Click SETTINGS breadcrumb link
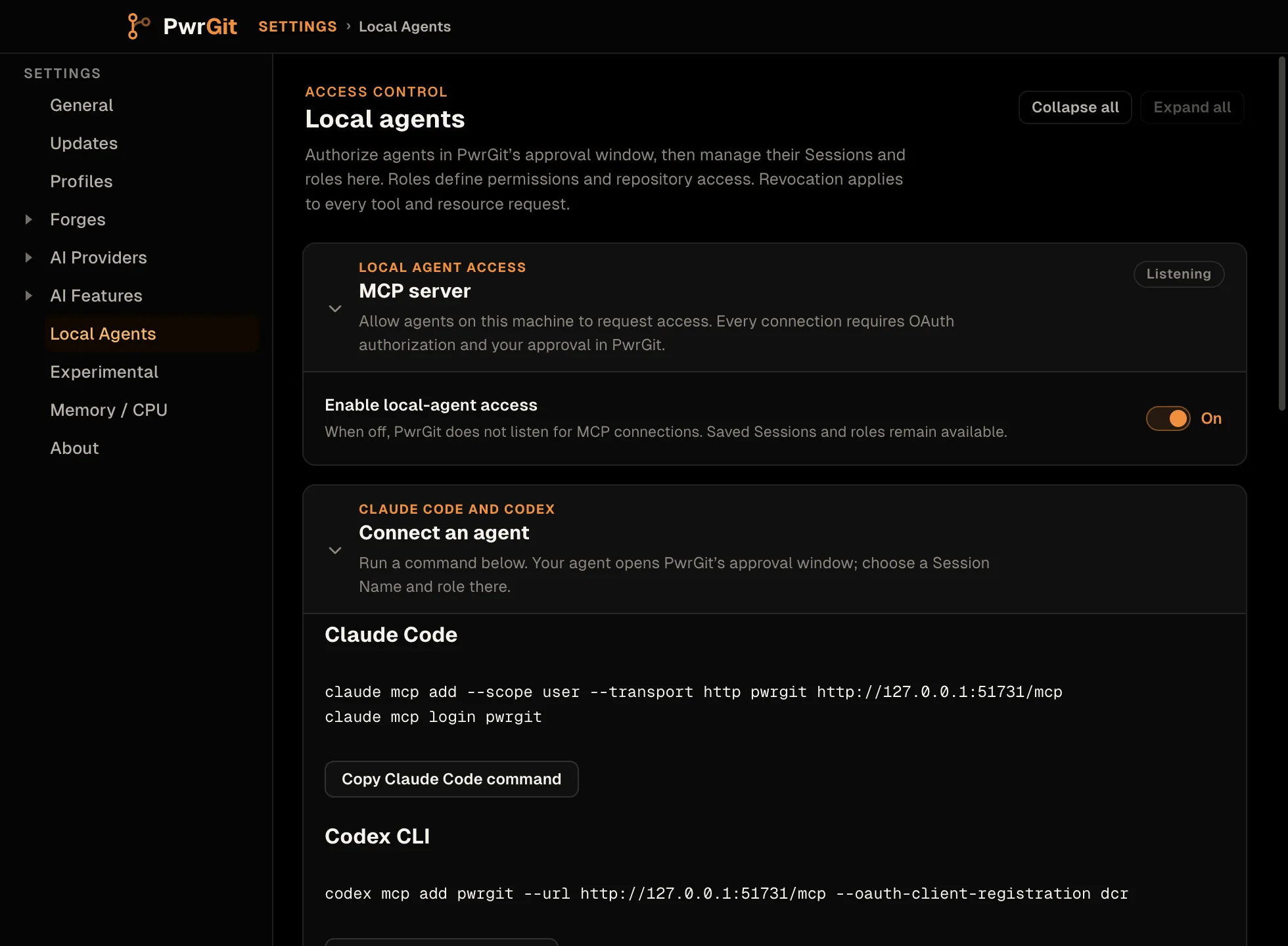Image resolution: width=1288 pixels, height=946 pixels. click(298, 26)
